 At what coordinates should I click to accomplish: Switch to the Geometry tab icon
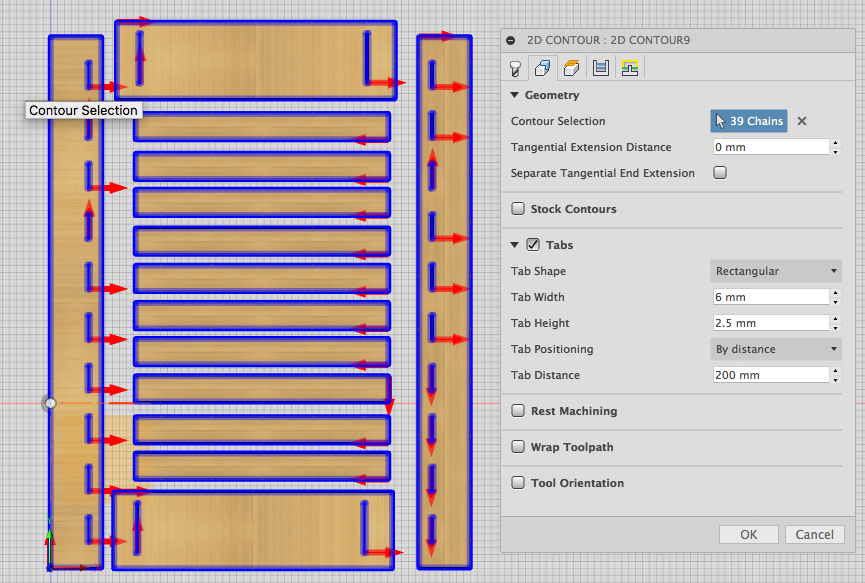[542, 68]
